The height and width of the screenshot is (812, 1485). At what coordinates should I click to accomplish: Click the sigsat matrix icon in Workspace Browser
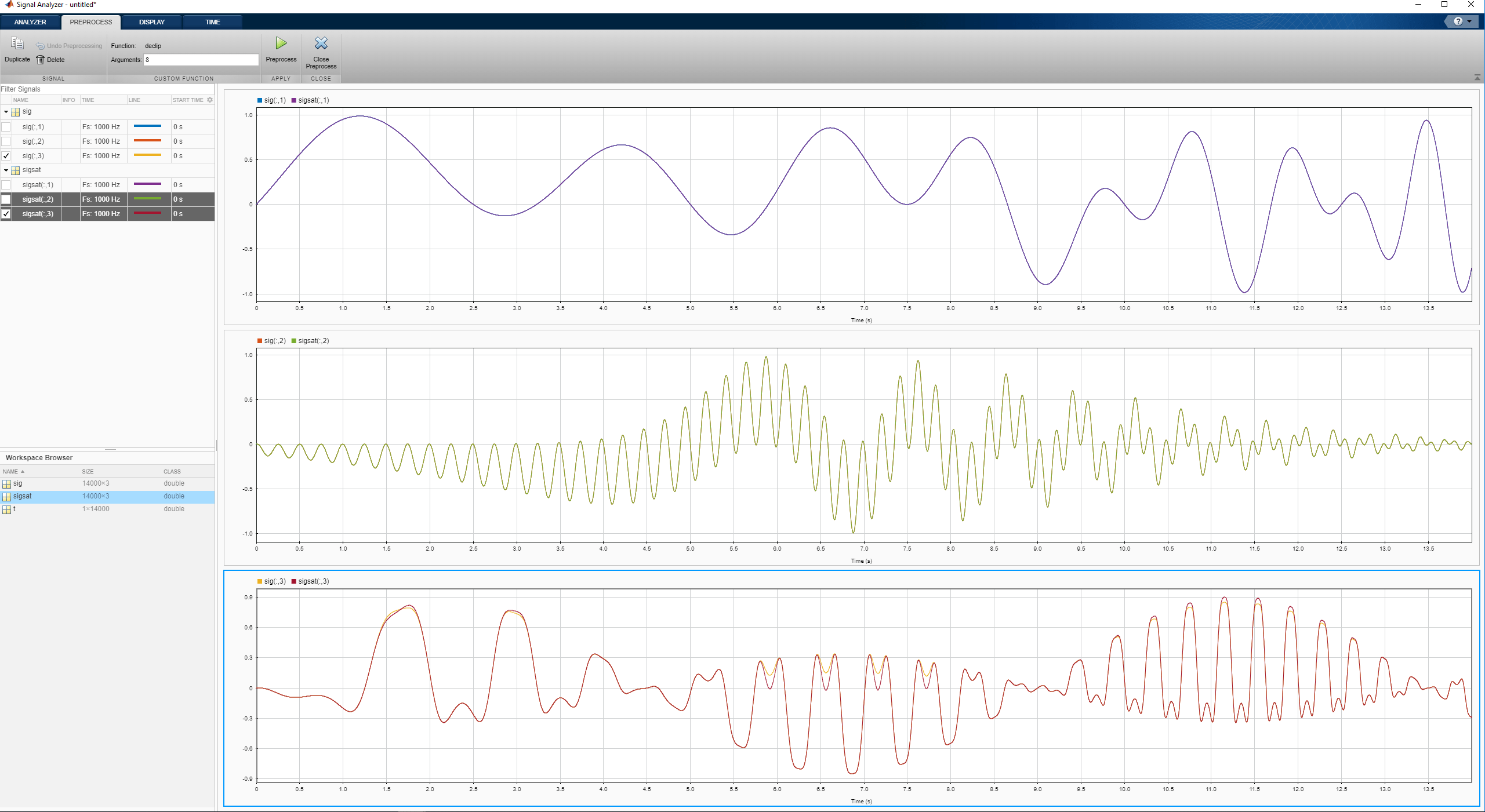(7, 497)
